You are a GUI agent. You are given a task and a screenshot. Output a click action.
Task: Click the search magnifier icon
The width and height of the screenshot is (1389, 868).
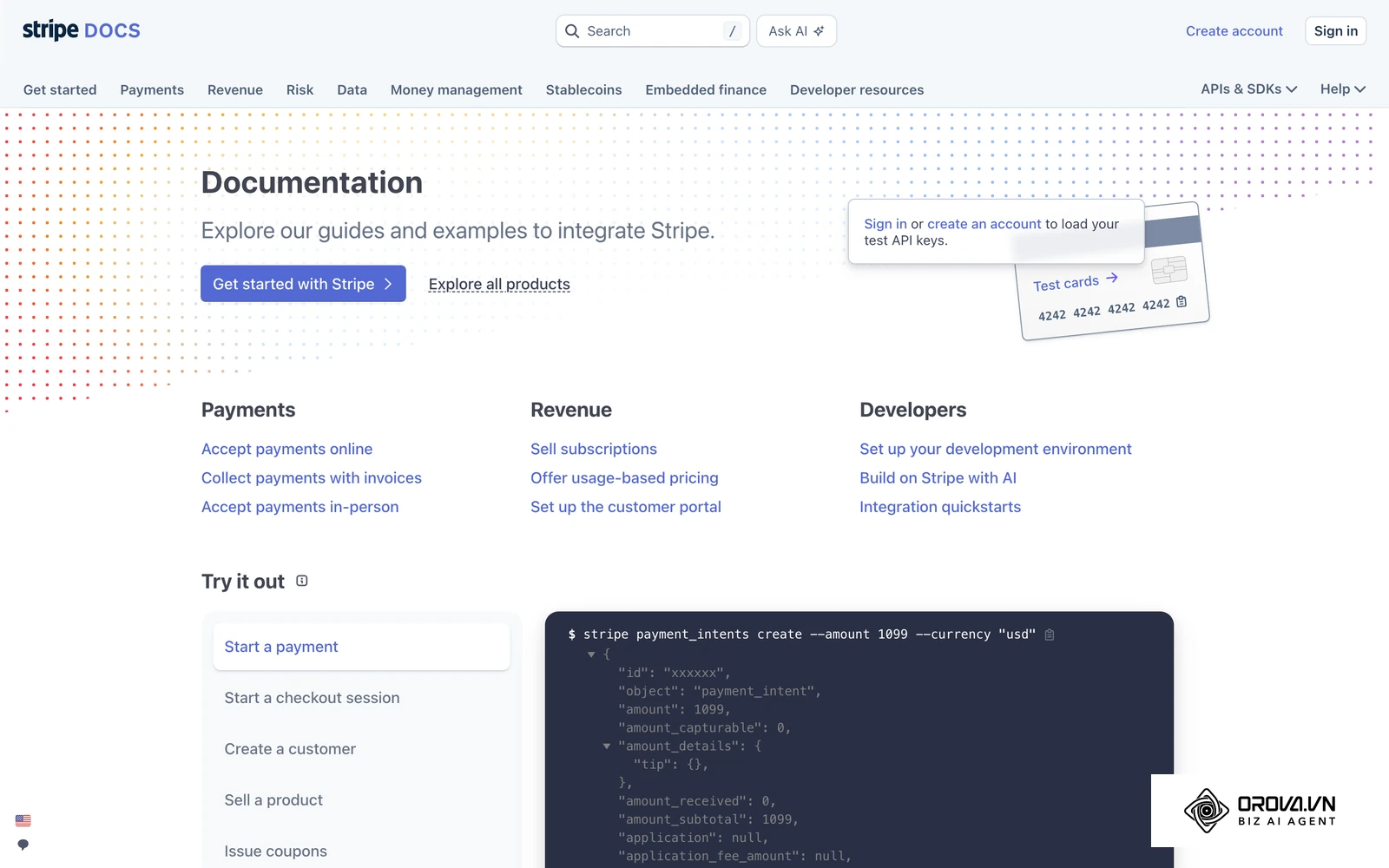(x=572, y=31)
